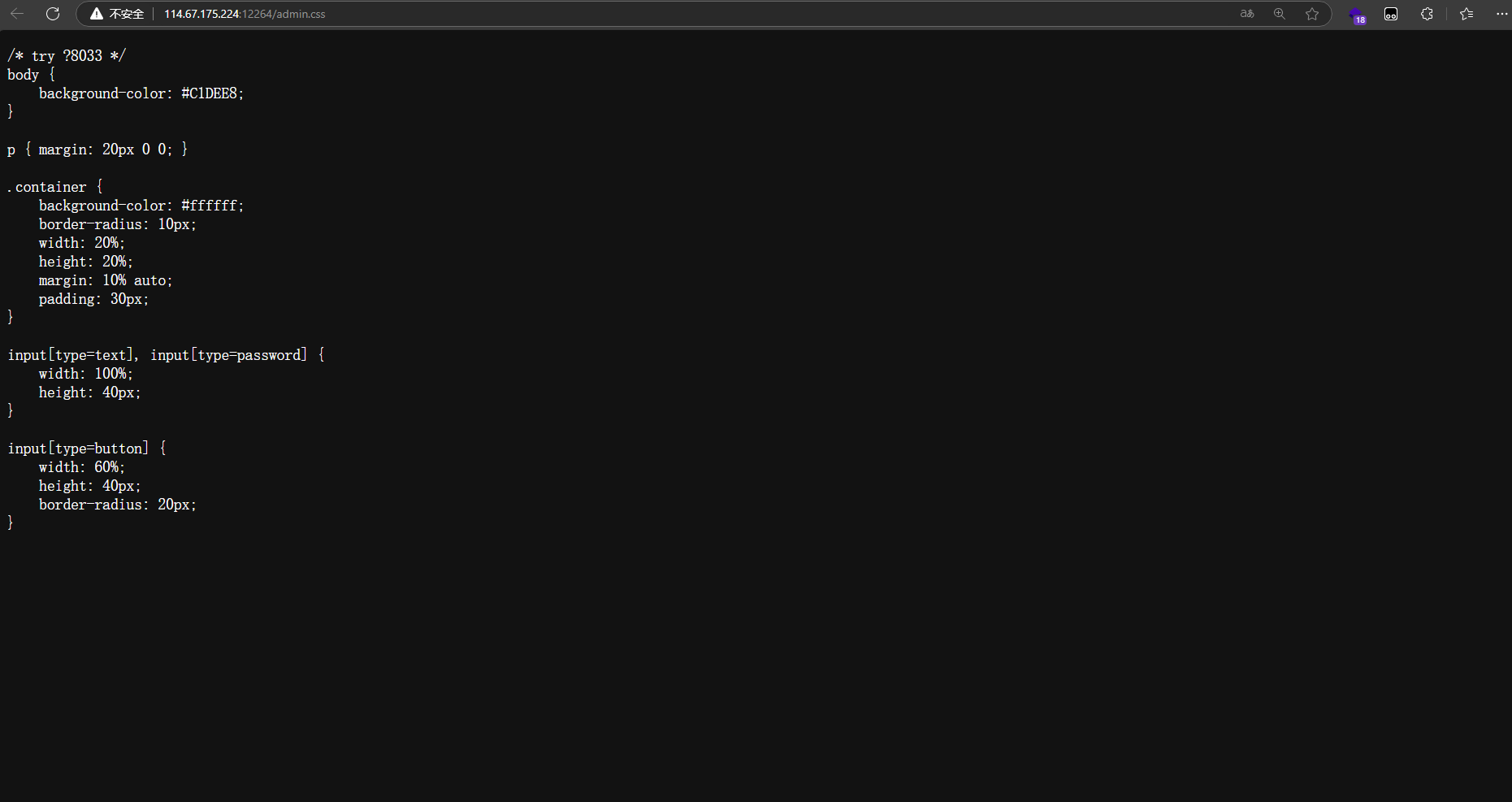Open the Settings and more menu
This screenshot has width=1512, height=802.
click(x=1501, y=14)
